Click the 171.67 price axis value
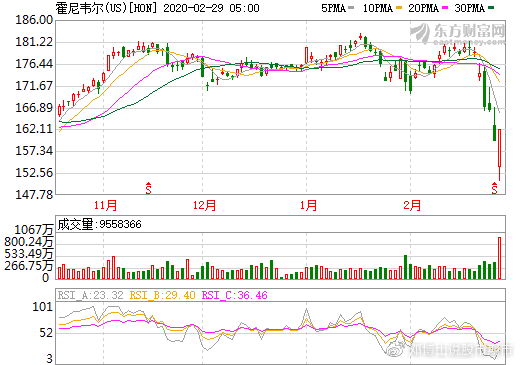 click(34, 86)
